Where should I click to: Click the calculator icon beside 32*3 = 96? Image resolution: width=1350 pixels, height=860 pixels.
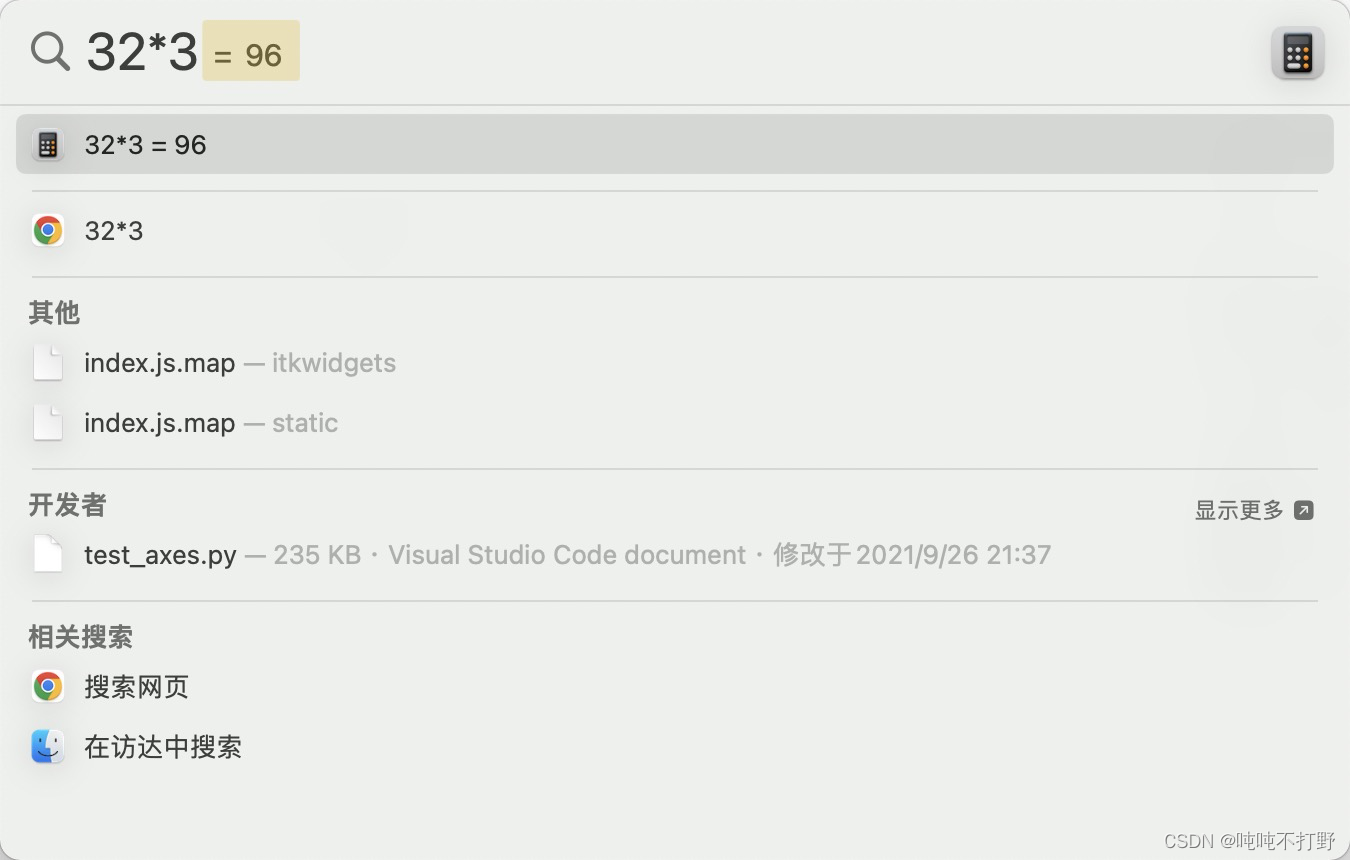point(48,145)
